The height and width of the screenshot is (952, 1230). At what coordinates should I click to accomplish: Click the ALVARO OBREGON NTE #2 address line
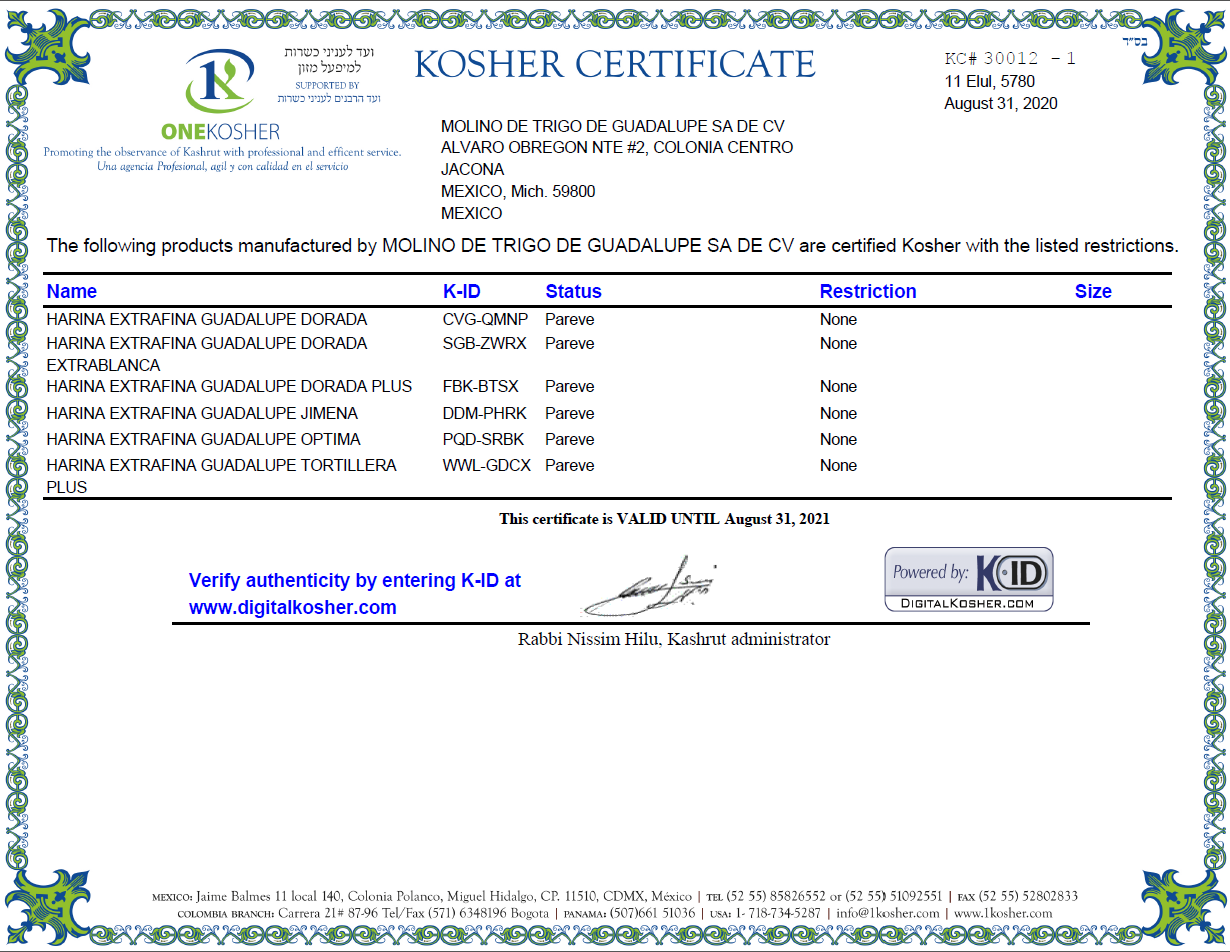[617, 148]
